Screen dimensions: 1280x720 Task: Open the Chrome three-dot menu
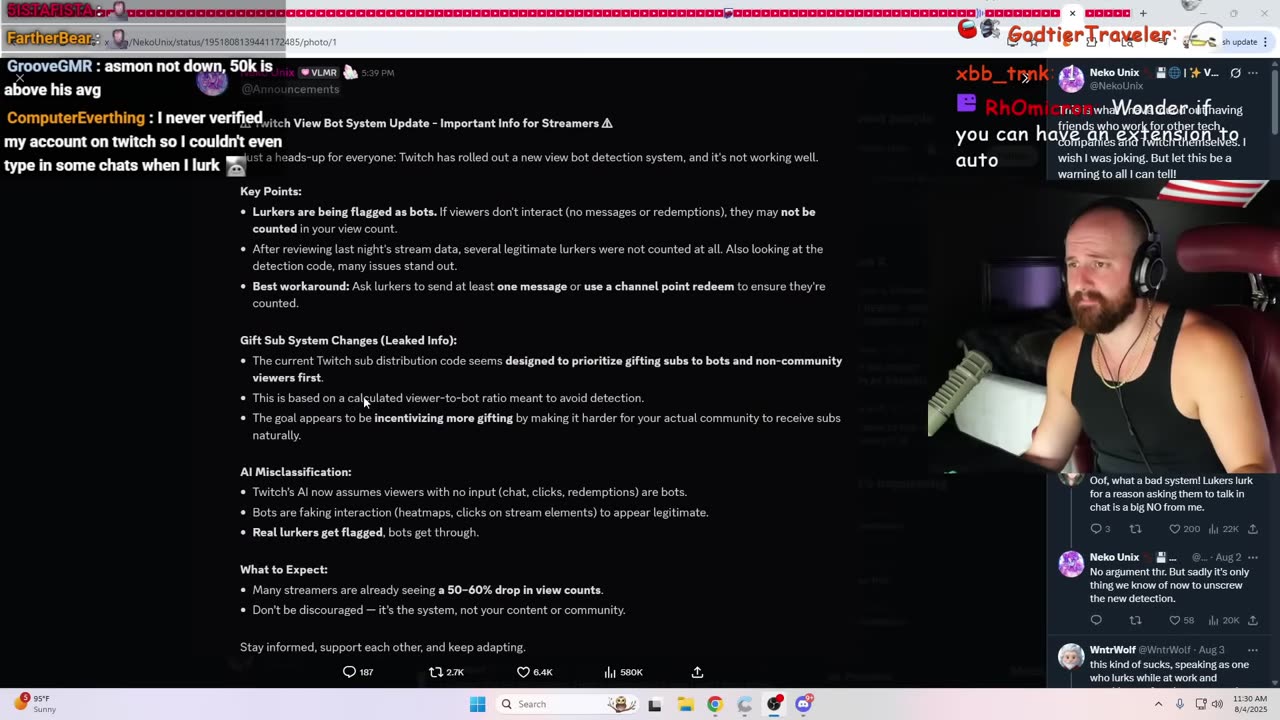click(x=1266, y=42)
